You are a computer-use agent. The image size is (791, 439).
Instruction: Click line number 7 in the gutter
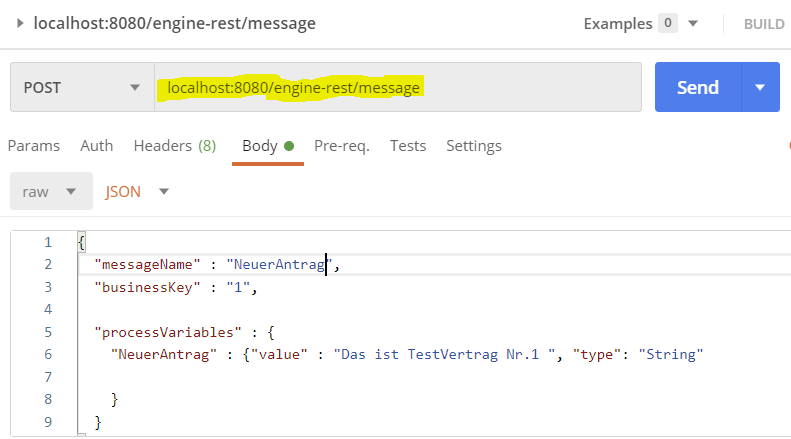pos(48,377)
